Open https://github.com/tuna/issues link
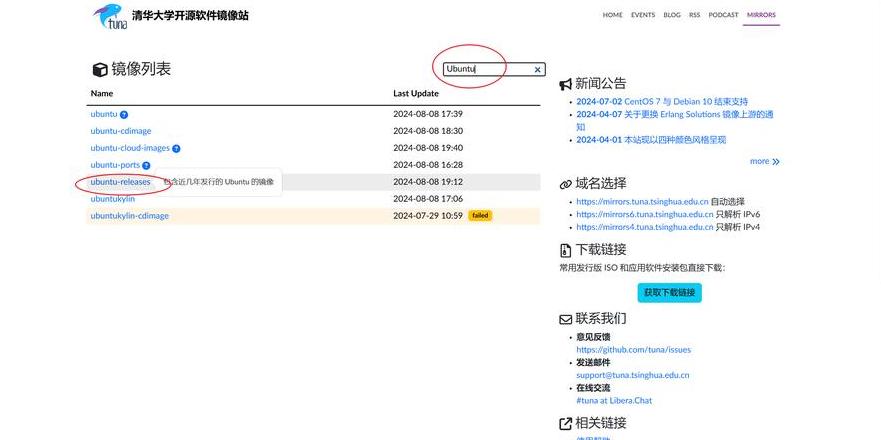Image resolution: width=881 pixels, height=440 pixels. pyautogui.click(x=634, y=350)
